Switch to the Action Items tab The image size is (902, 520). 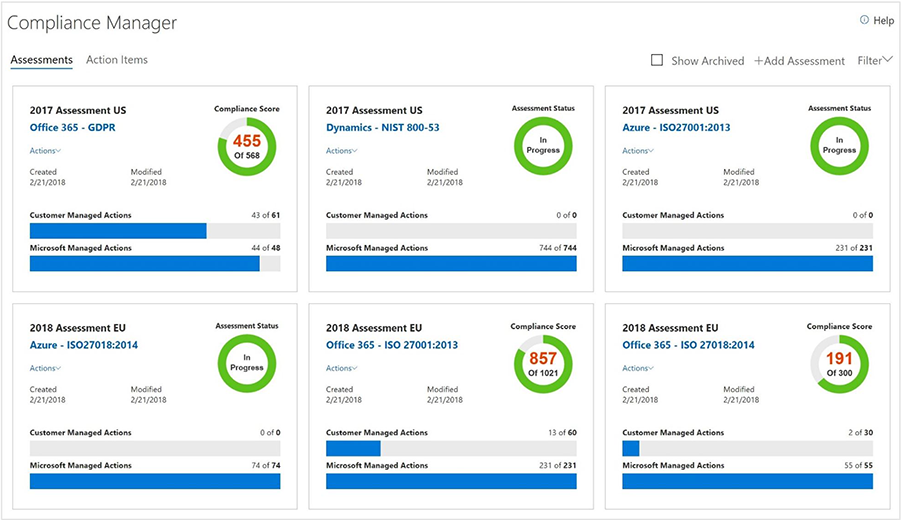pos(117,60)
